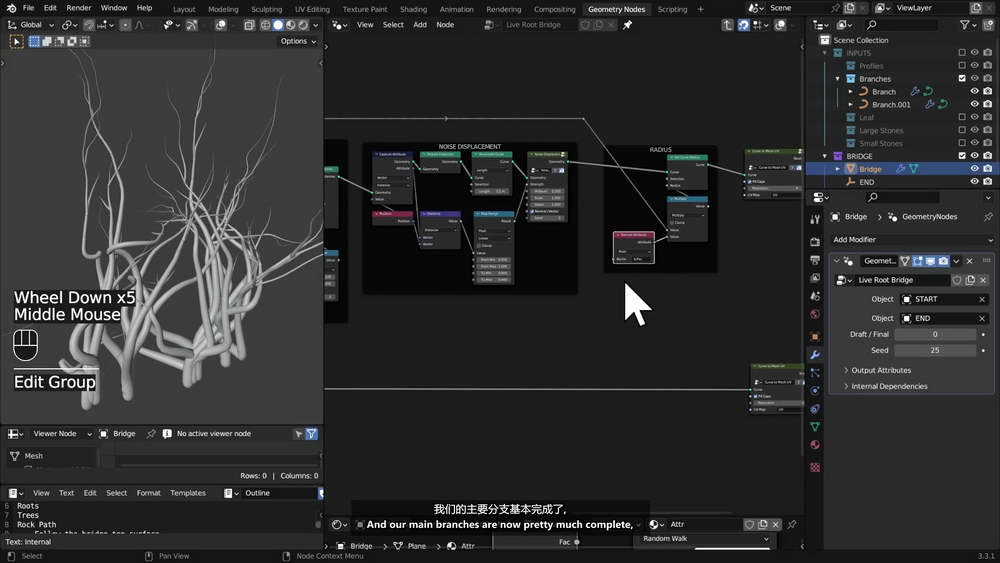Toggle fake user shield for Live Root Bridge

(957, 280)
